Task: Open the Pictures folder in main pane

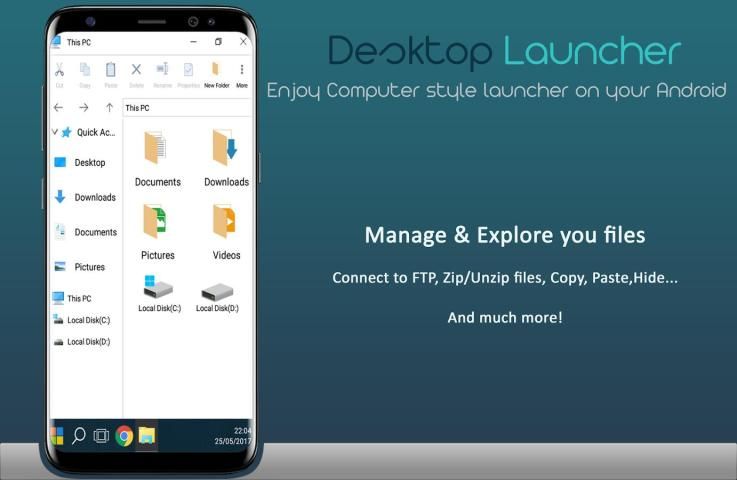Action: (157, 231)
